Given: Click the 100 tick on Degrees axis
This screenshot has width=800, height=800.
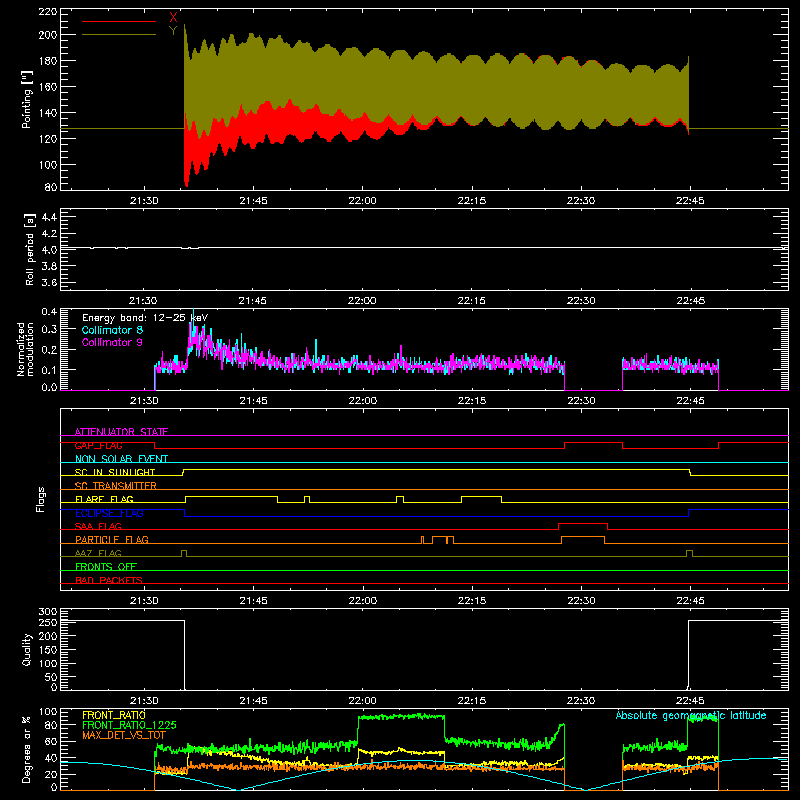Looking at the screenshot, I should click(47, 712).
